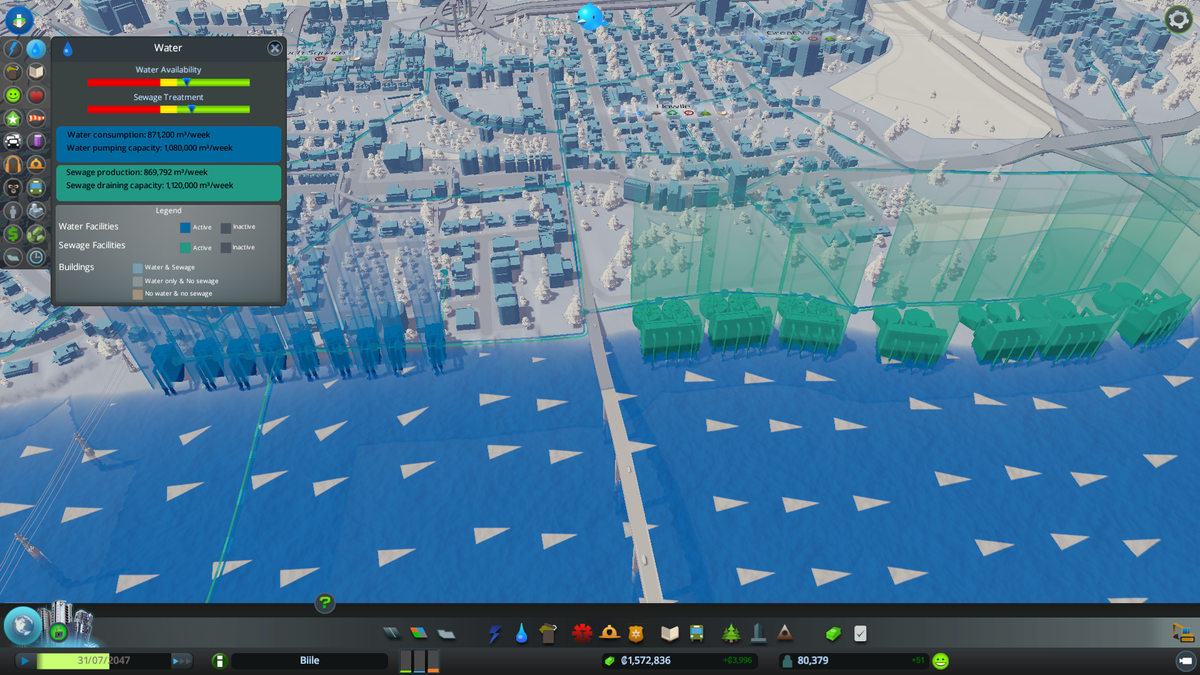The image size is (1200, 675).
Task: Open the Monuments build menu
Action: pyautogui.click(x=785, y=633)
